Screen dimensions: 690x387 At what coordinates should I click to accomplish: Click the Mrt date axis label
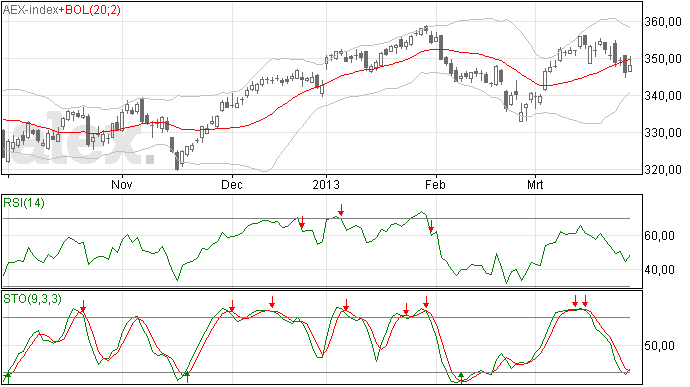pyautogui.click(x=535, y=184)
